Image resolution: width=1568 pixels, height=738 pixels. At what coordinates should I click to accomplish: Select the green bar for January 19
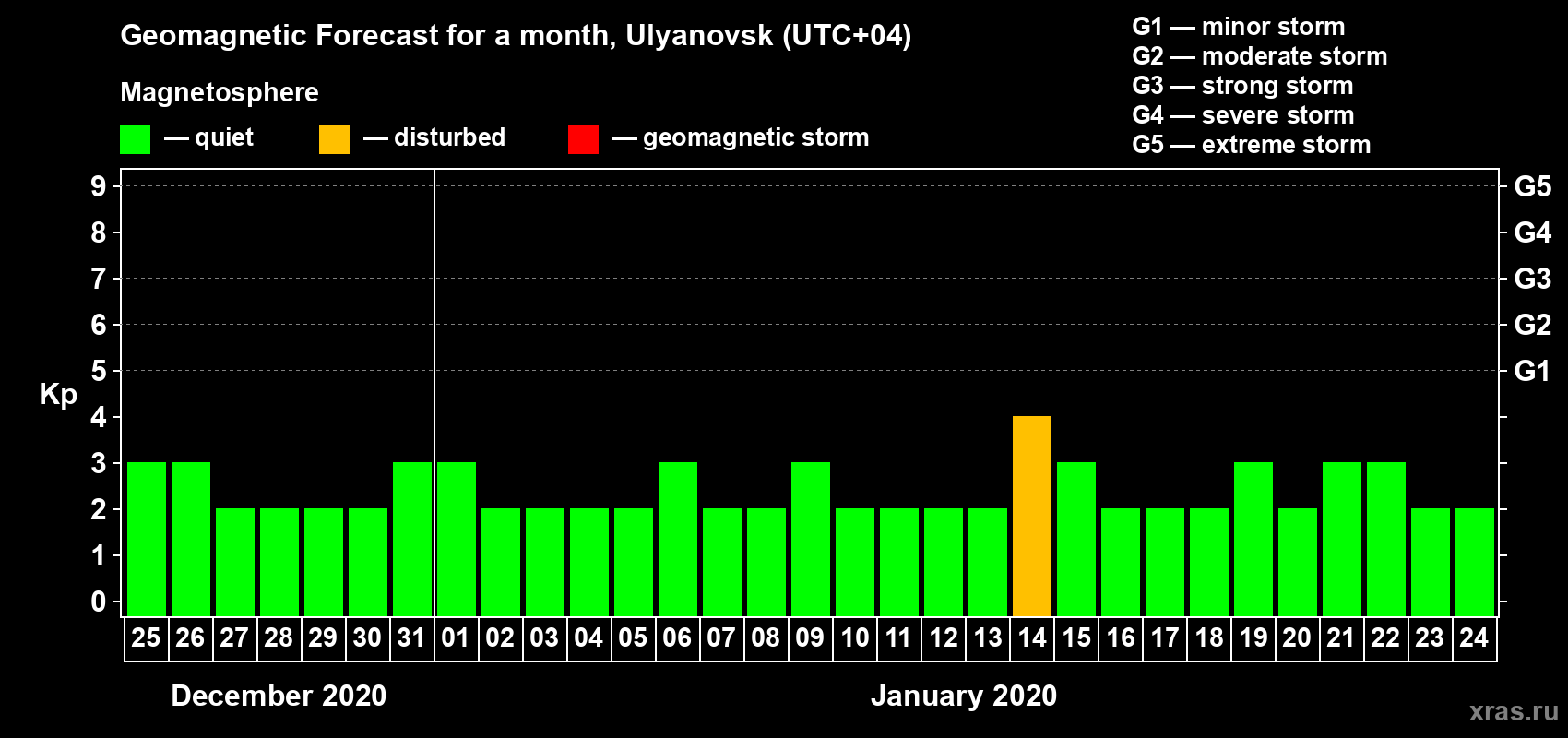pos(1253,540)
